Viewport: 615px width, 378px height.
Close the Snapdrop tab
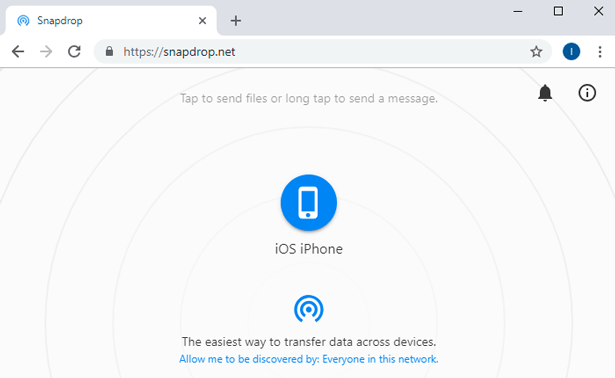pos(202,20)
